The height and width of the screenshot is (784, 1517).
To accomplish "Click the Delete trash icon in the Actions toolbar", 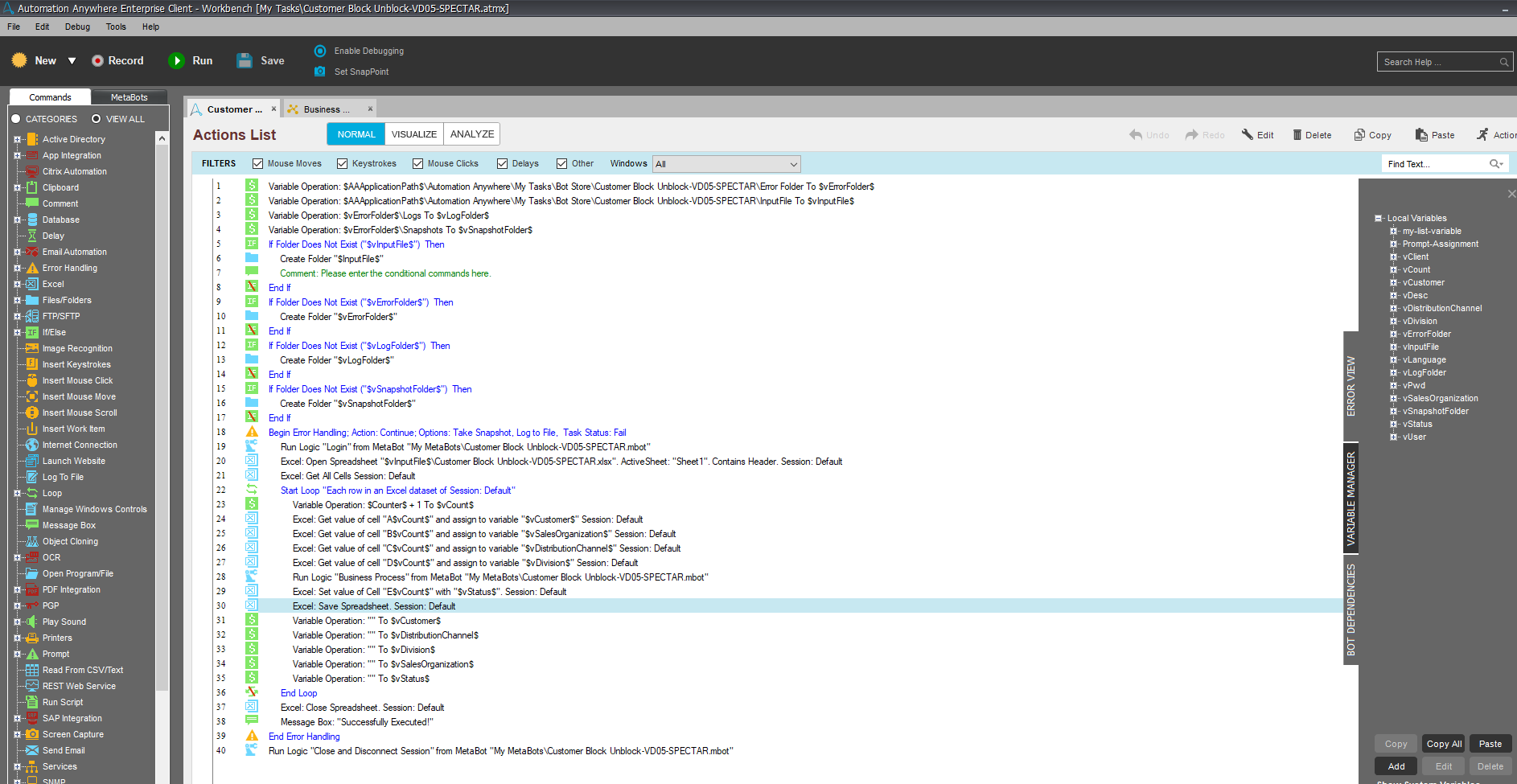I will 1297,135.
